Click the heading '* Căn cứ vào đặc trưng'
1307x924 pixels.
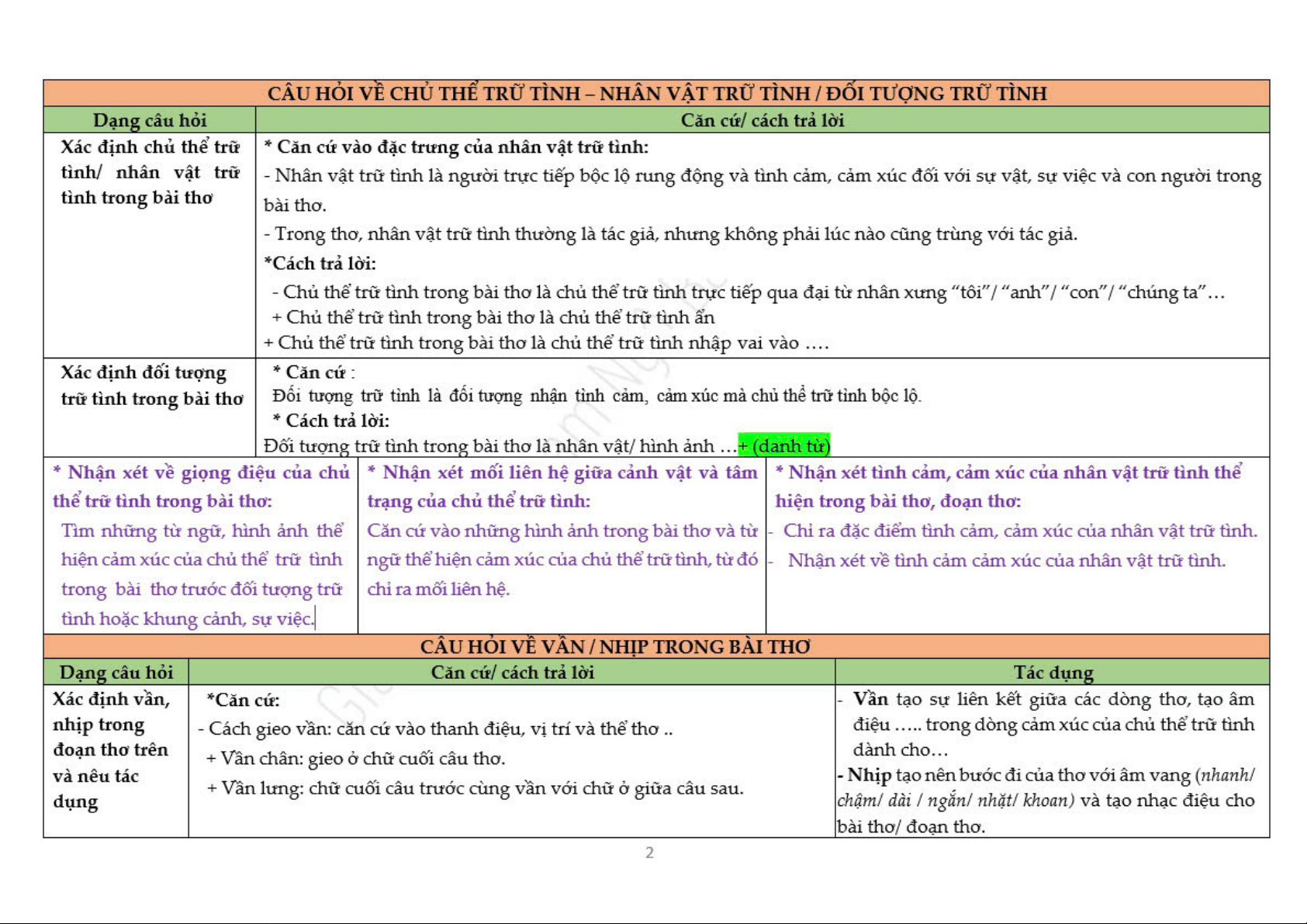455,147
